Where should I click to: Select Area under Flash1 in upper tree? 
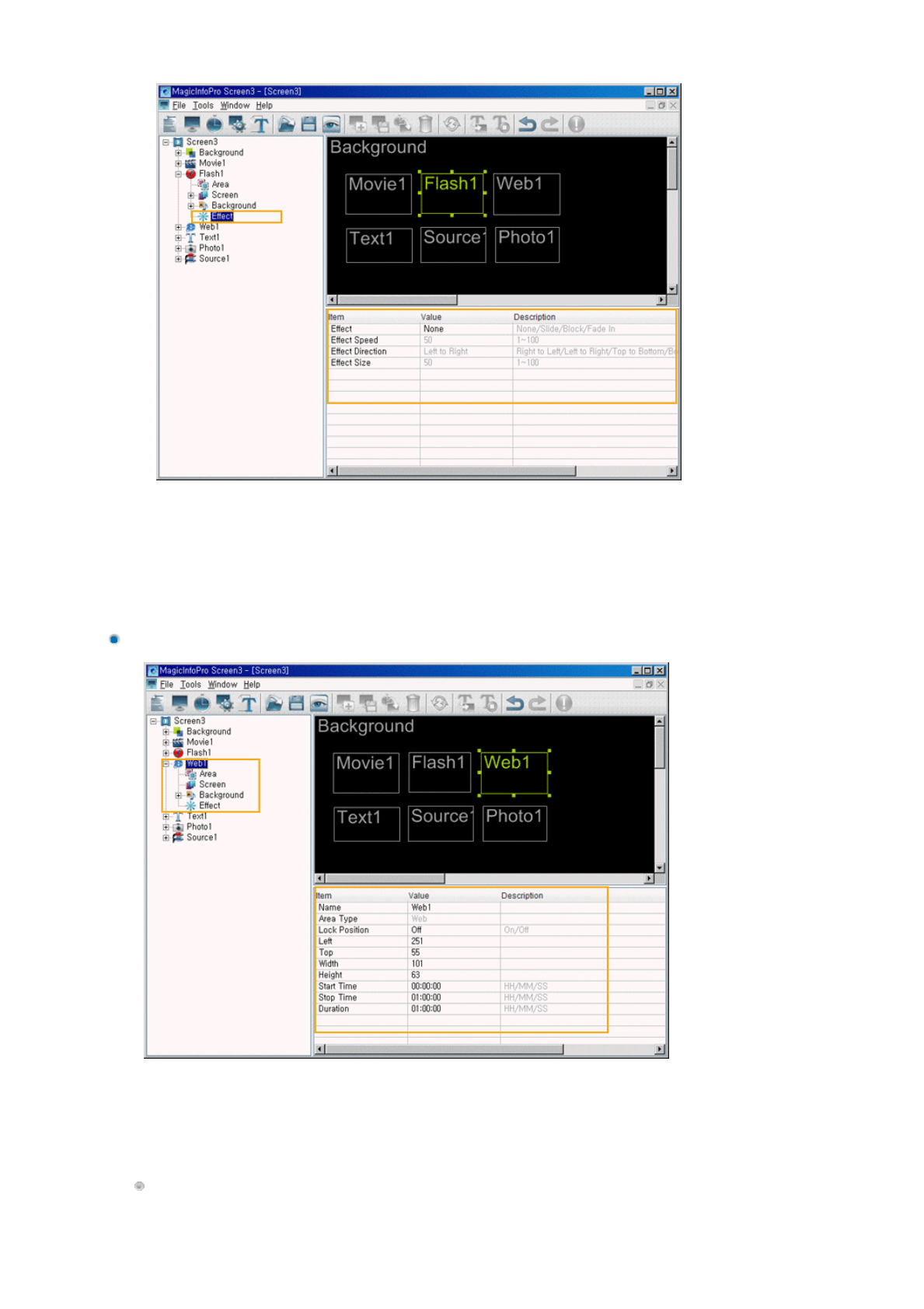(x=220, y=184)
